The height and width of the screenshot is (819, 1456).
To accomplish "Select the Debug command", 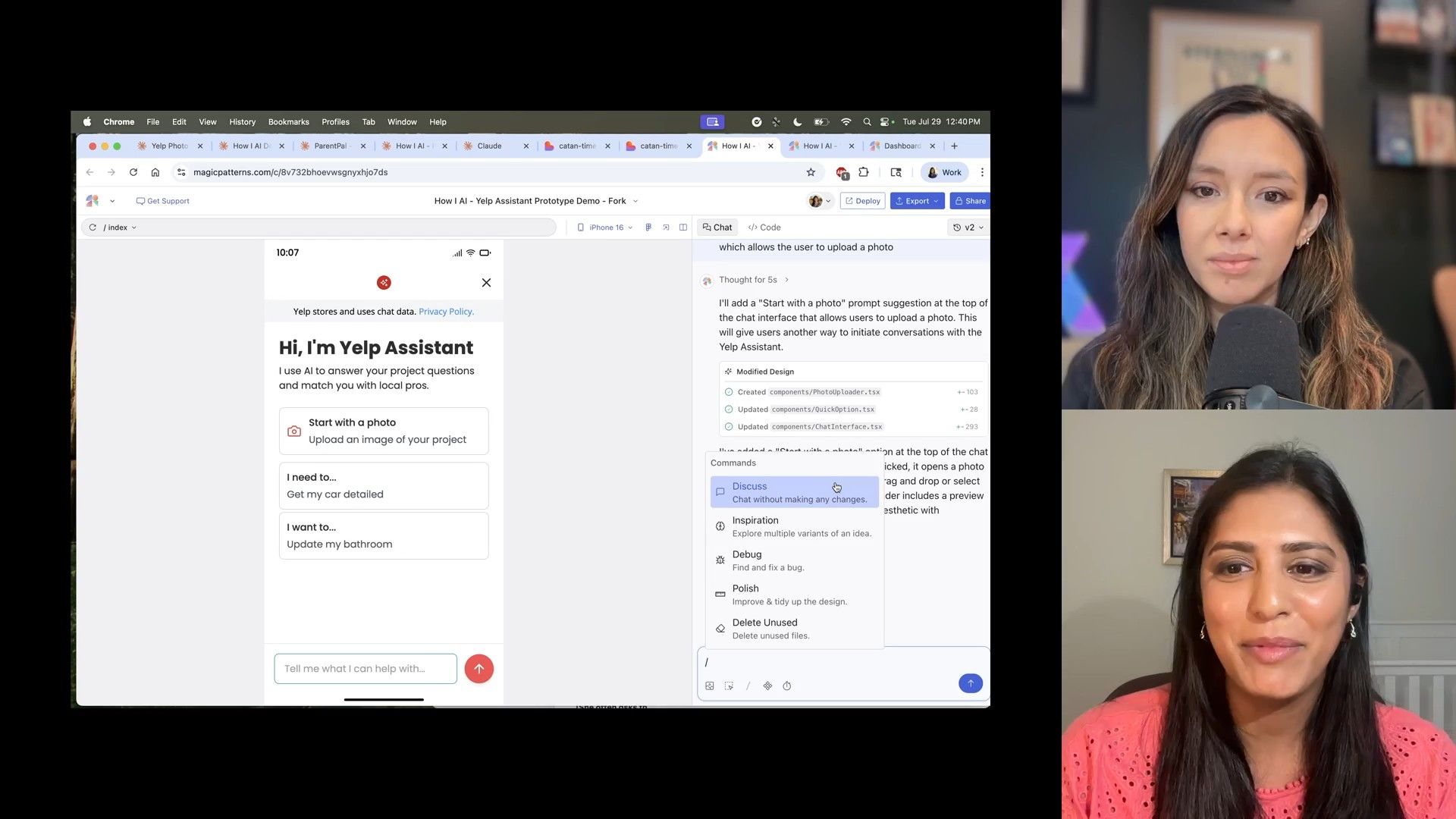I will (794, 560).
